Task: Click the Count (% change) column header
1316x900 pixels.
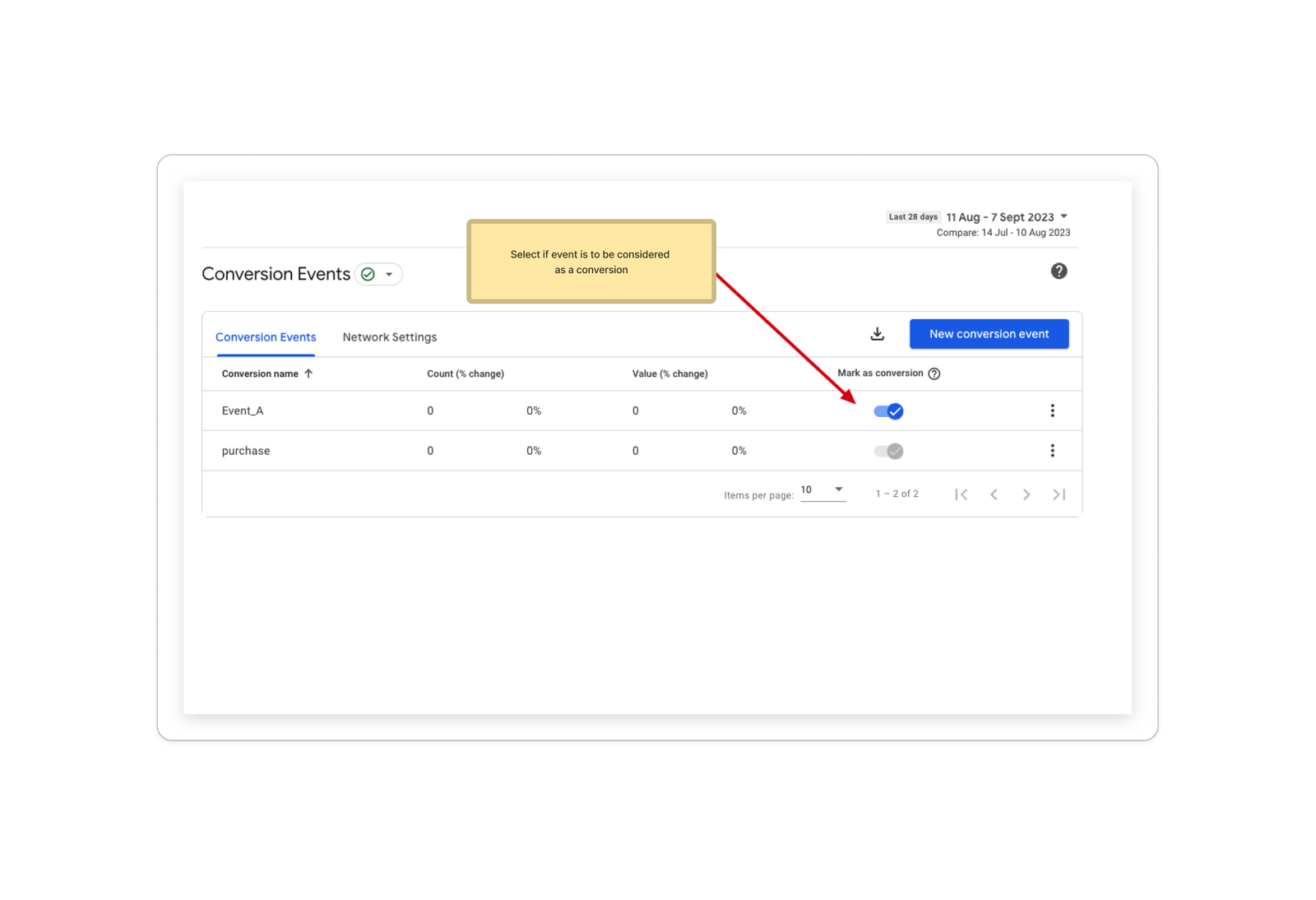Action: 466,373
